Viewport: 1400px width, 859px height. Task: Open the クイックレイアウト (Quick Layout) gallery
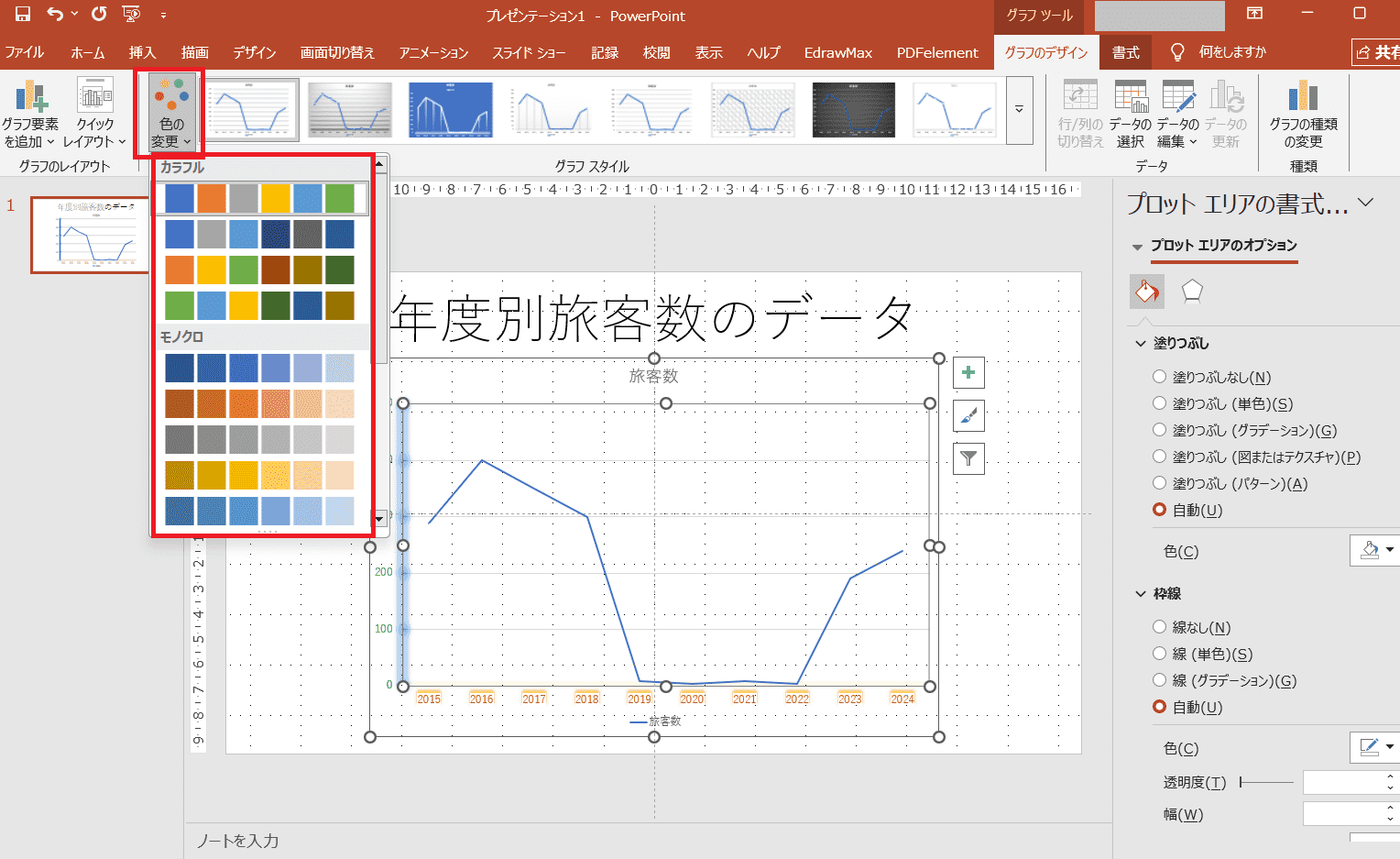(94, 112)
